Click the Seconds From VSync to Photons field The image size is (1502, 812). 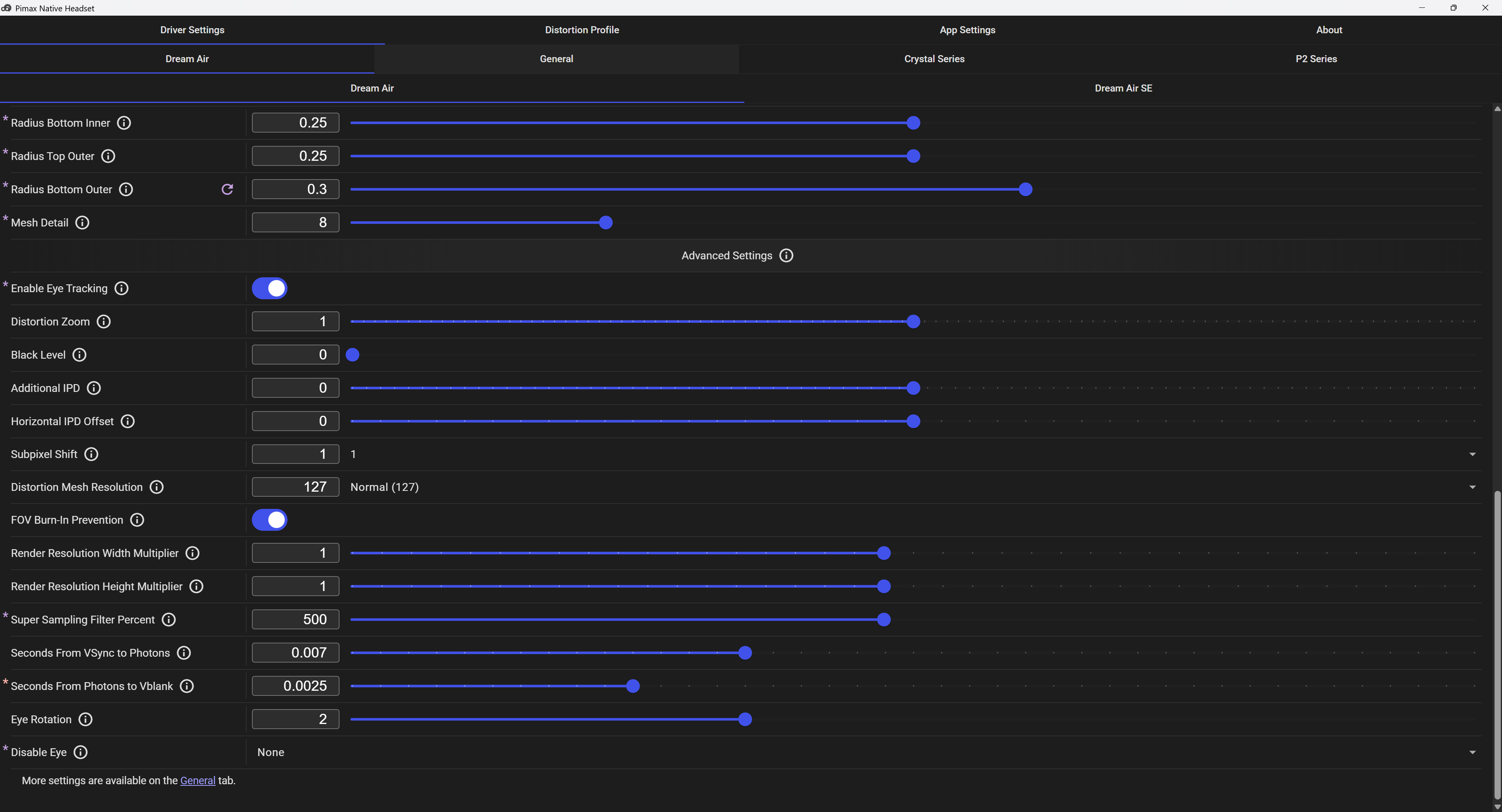point(296,653)
